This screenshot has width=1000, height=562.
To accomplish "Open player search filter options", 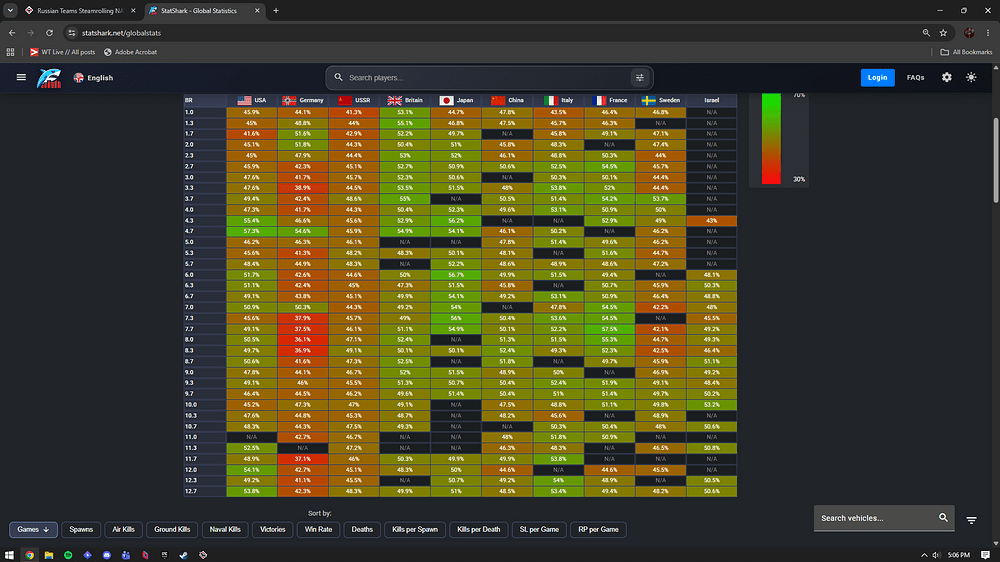I will pos(639,78).
